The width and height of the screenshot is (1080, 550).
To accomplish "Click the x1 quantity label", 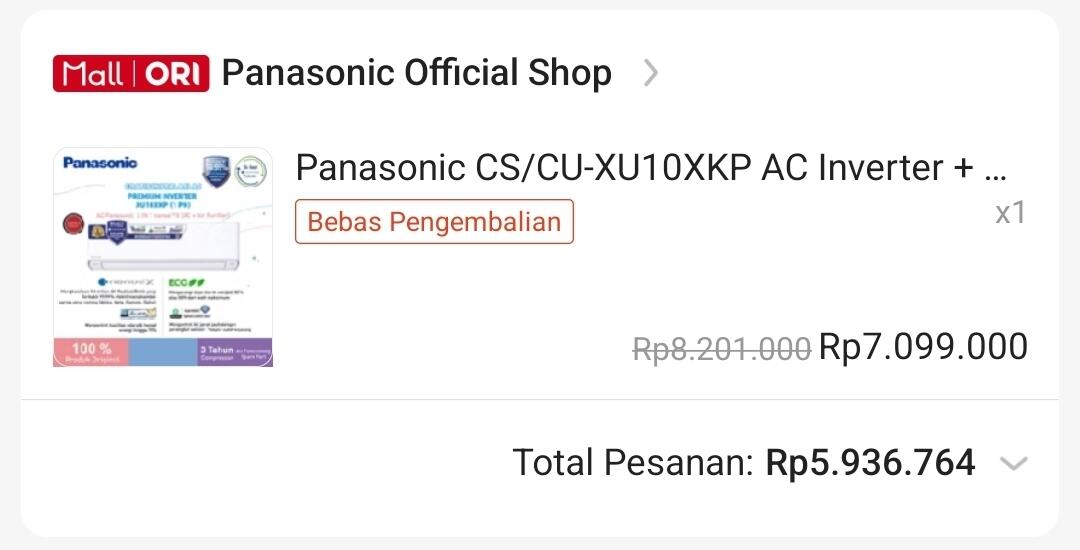I will coord(1010,212).
